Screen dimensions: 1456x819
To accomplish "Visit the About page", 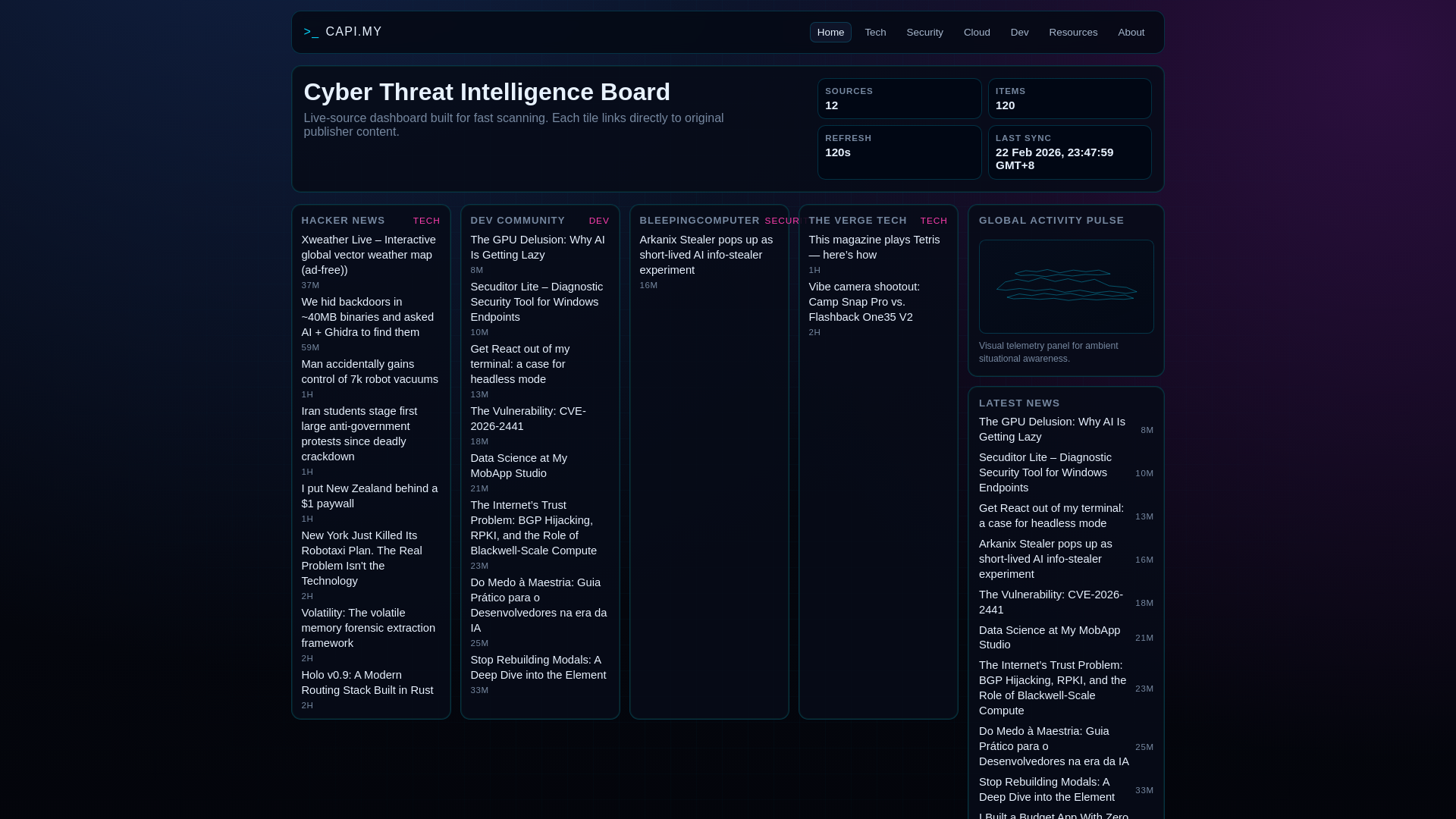I will coord(1131,32).
